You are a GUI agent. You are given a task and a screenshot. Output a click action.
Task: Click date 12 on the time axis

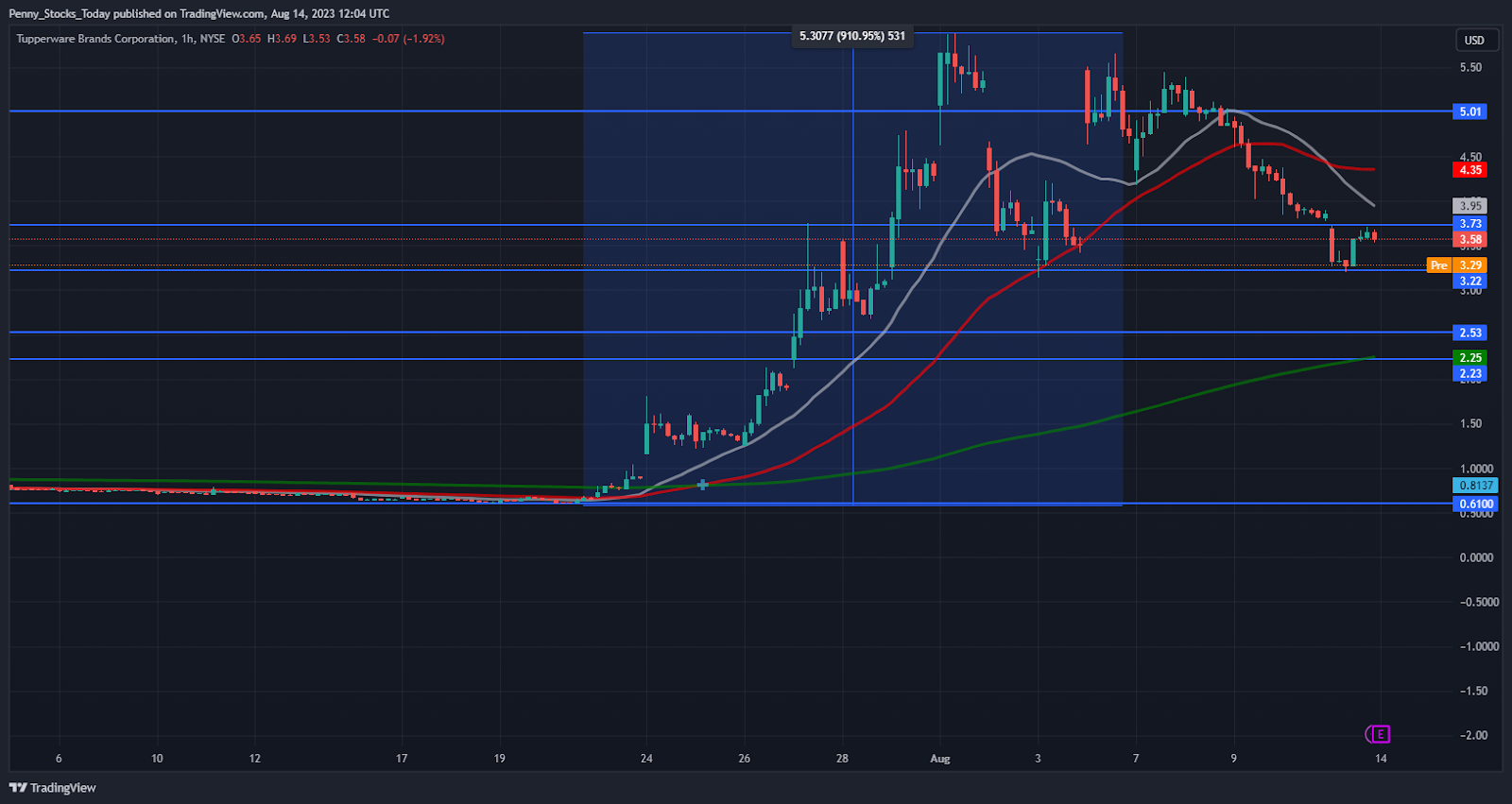tap(255, 759)
